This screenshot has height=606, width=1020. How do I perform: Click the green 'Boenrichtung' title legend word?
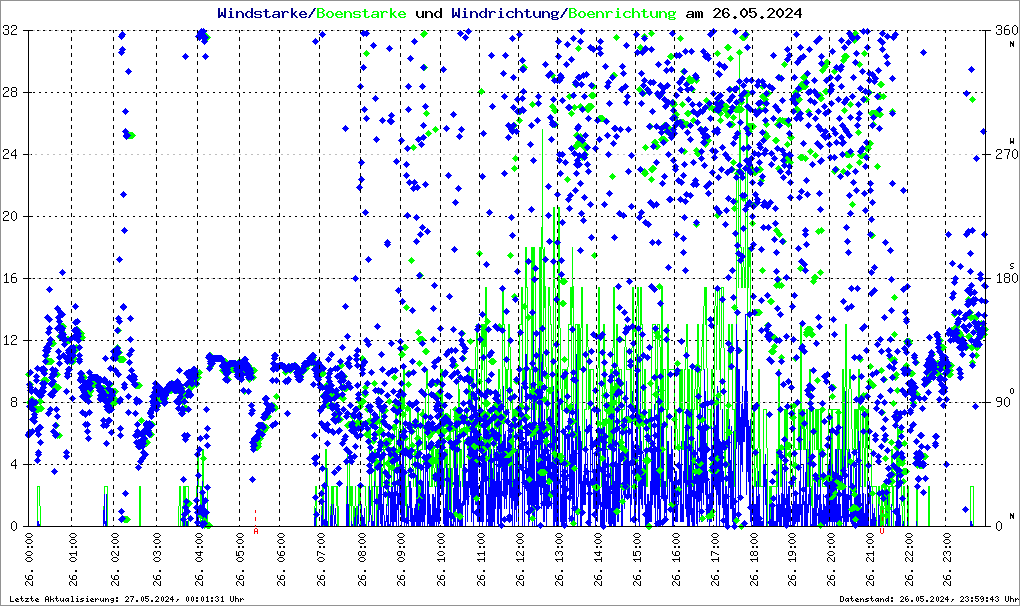click(622, 13)
